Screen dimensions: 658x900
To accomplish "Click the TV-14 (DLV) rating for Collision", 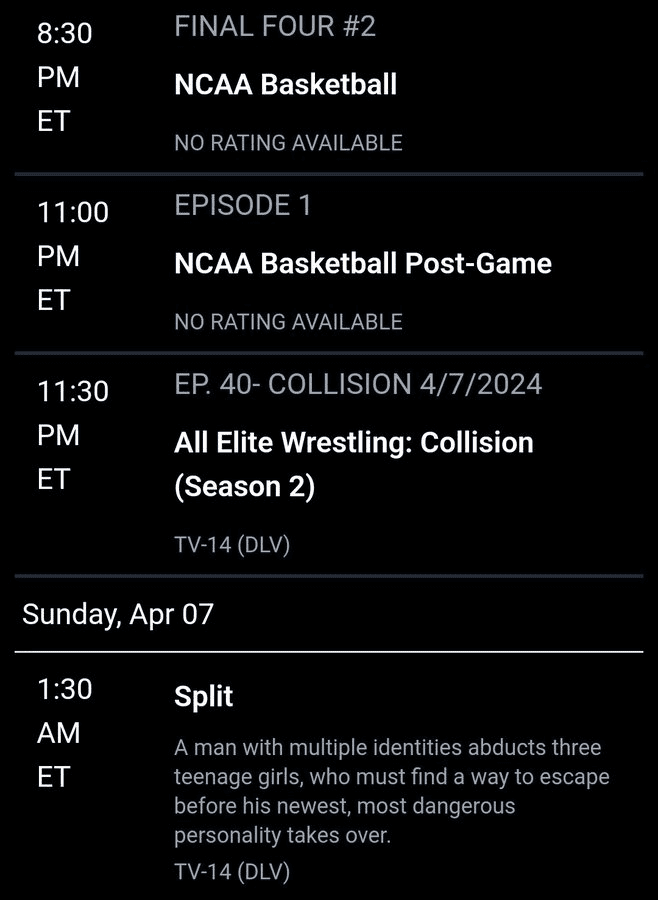I will pos(230,545).
